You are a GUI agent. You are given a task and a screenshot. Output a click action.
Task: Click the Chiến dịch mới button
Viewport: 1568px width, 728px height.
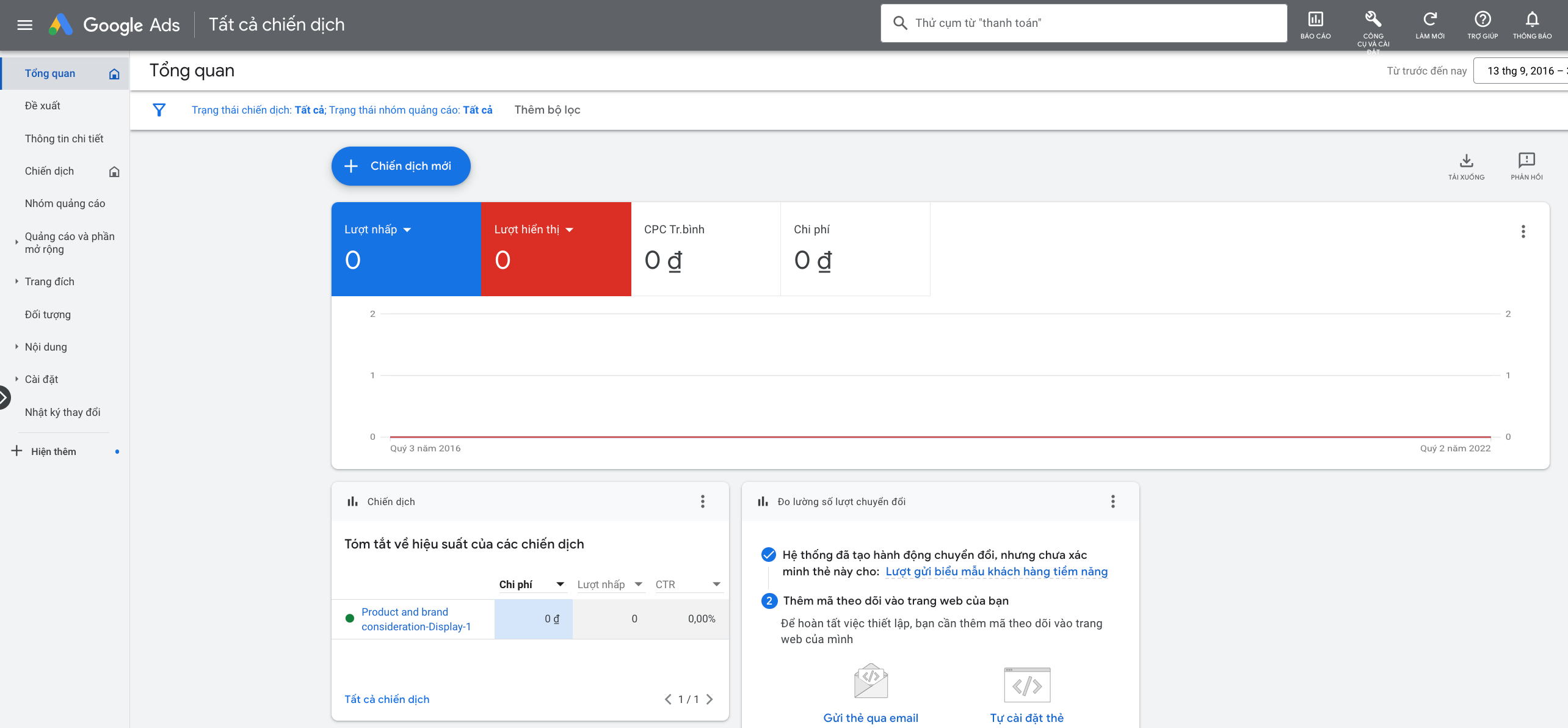[401, 166]
